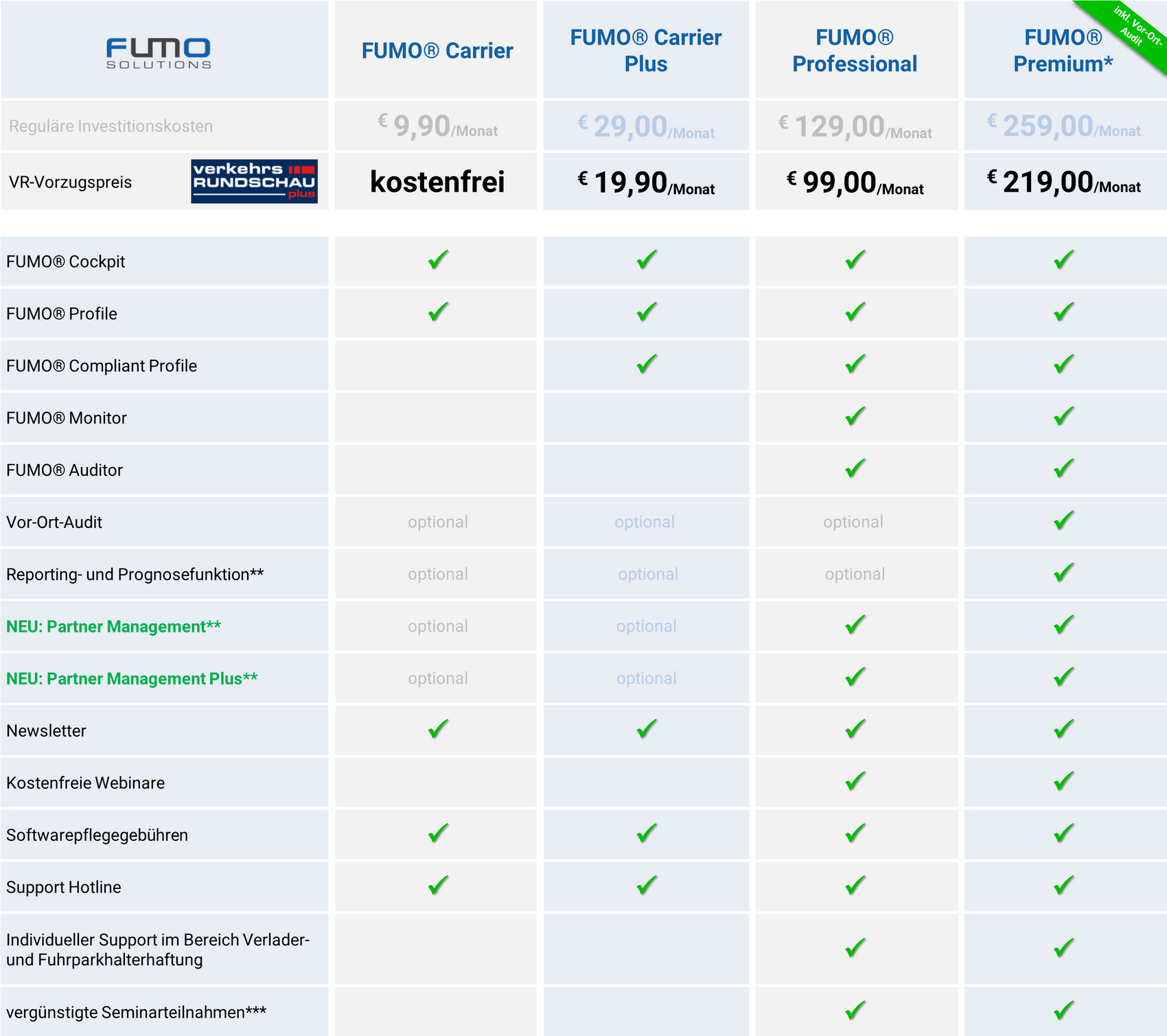The height and width of the screenshot is (1036, 1167).
Task: Click 'optional' for Reporting under Professional
Action: (x=855, y=574)
